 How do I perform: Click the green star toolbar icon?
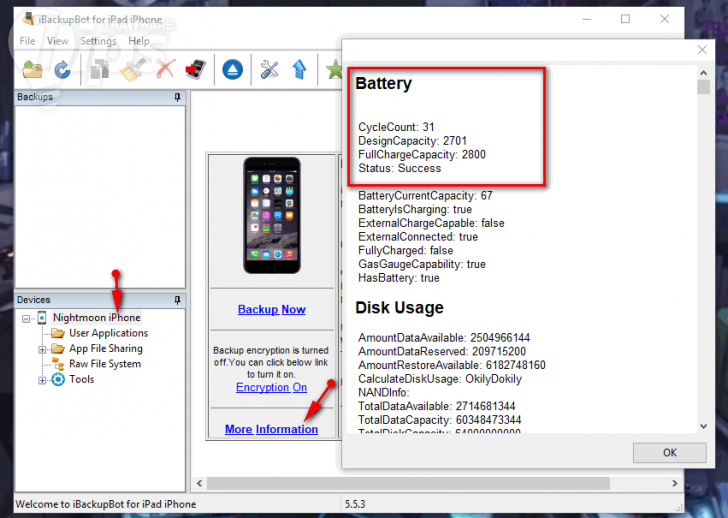pos(334,70)
